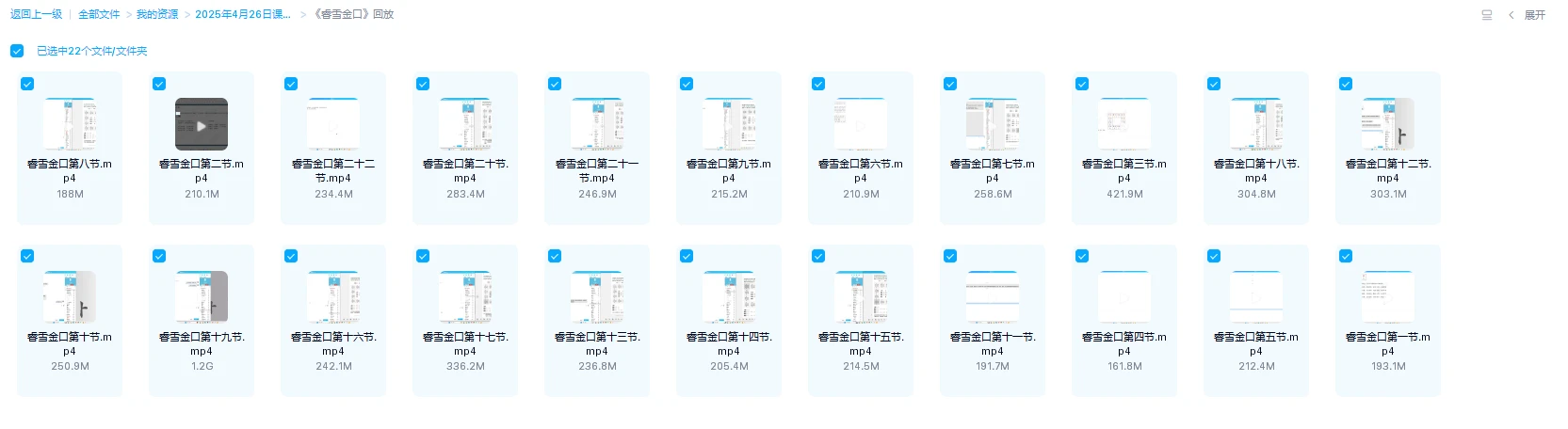Viewport: 1568px width, 429px height.
Task: Click the chevron arrow beside 展开
Action: (1511, 15)
